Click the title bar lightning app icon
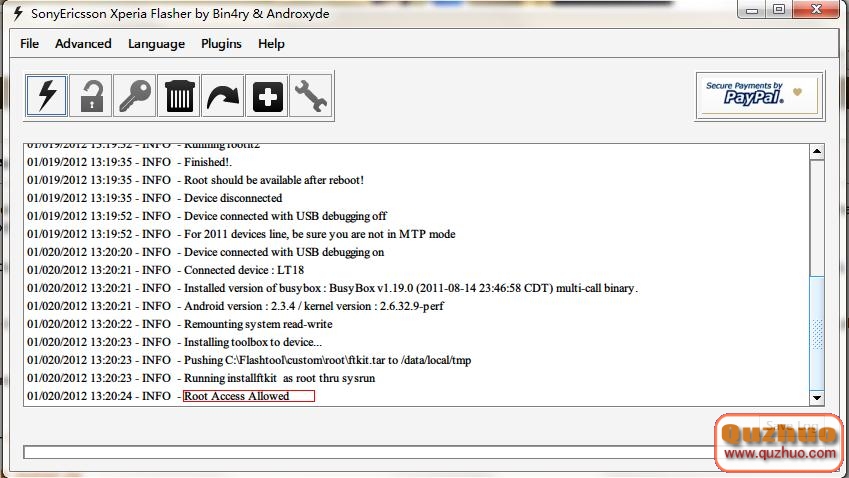The width and height of the screenshot is (849, 478). point(18,13)
